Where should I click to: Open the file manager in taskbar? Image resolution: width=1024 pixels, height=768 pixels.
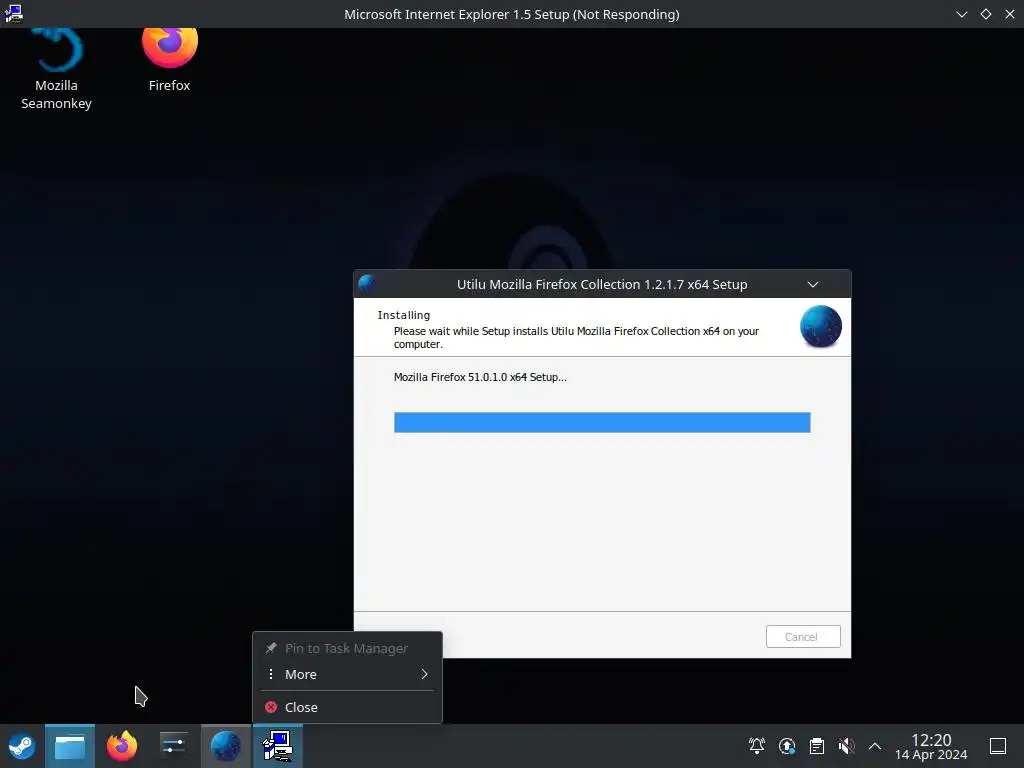[x=70, y=746]
